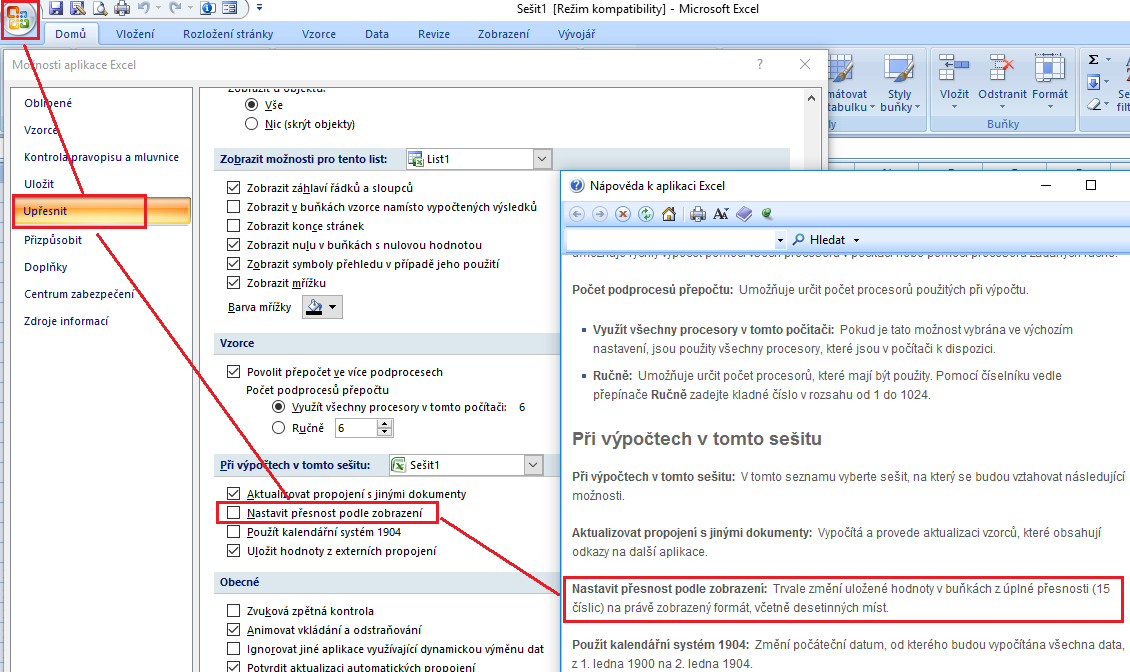The width and height of the screenshot is (1130, 672).
Task: Enable showing formulas instead of calculated results
Action: tap(233, 207)
